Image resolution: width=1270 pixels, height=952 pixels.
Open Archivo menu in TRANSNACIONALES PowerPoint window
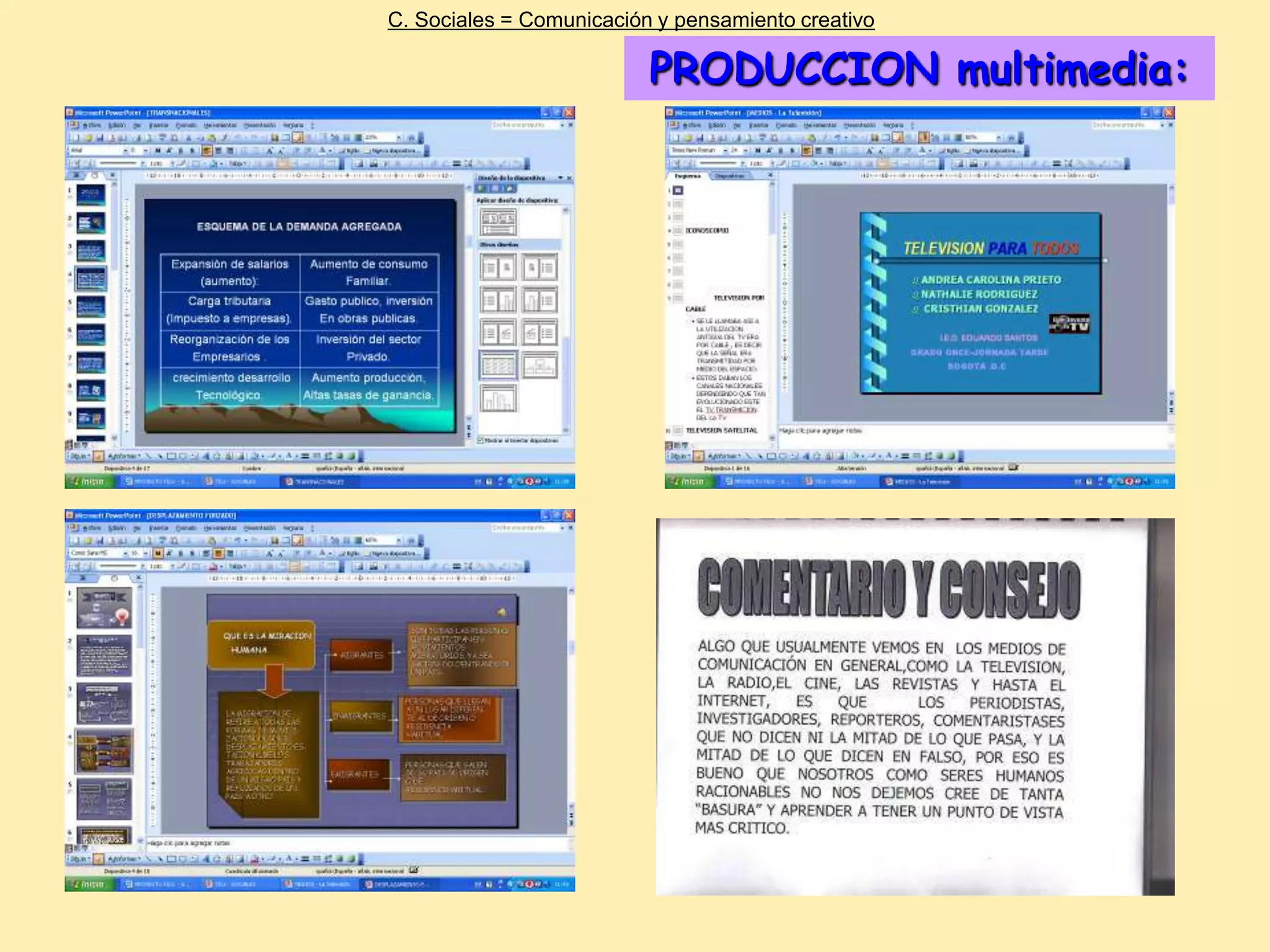(92, 125)
